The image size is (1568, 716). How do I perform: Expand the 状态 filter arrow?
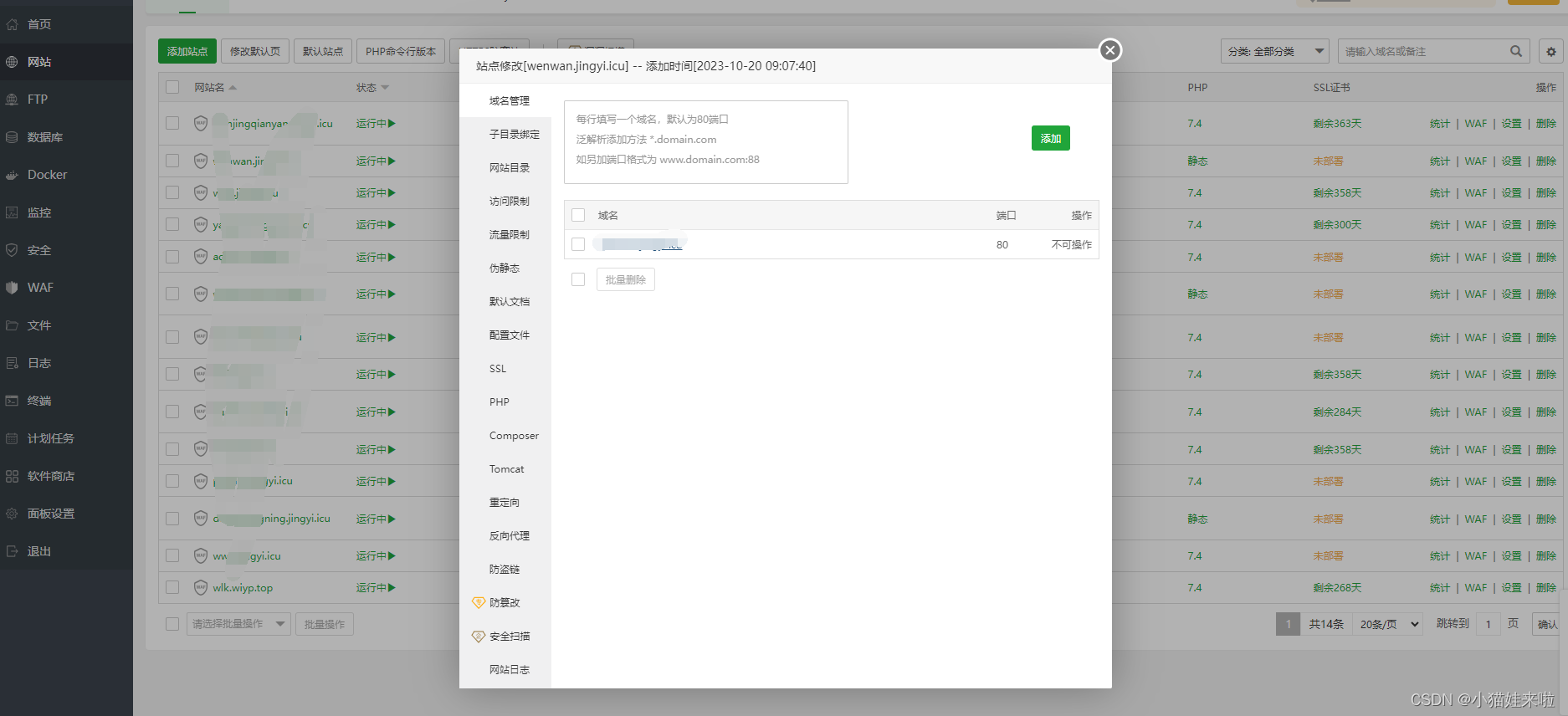click(385, 88)
